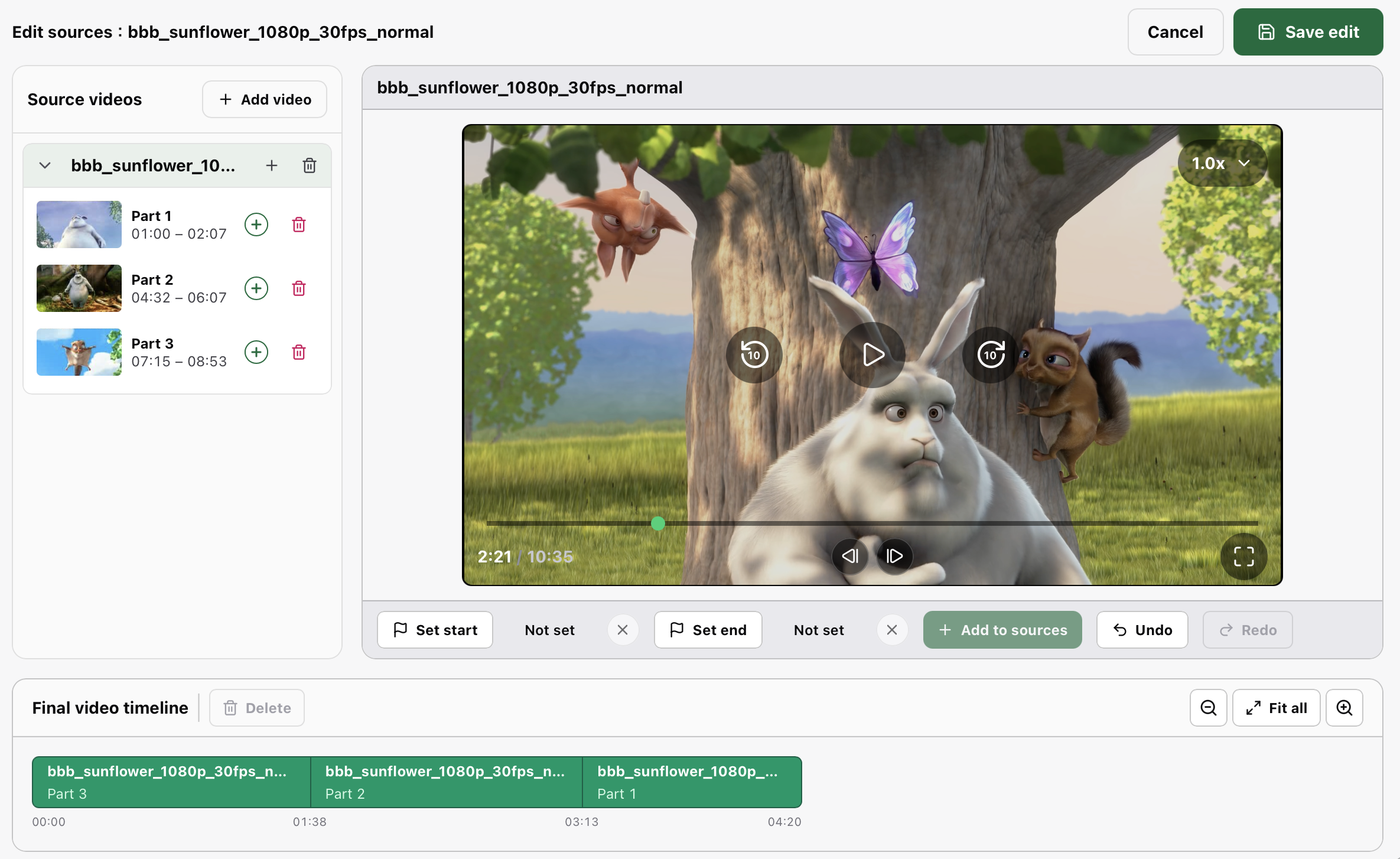The image size is (1400, 859).
Task: Select Part 2 clip in final timeline
Action: click(447, 782)
